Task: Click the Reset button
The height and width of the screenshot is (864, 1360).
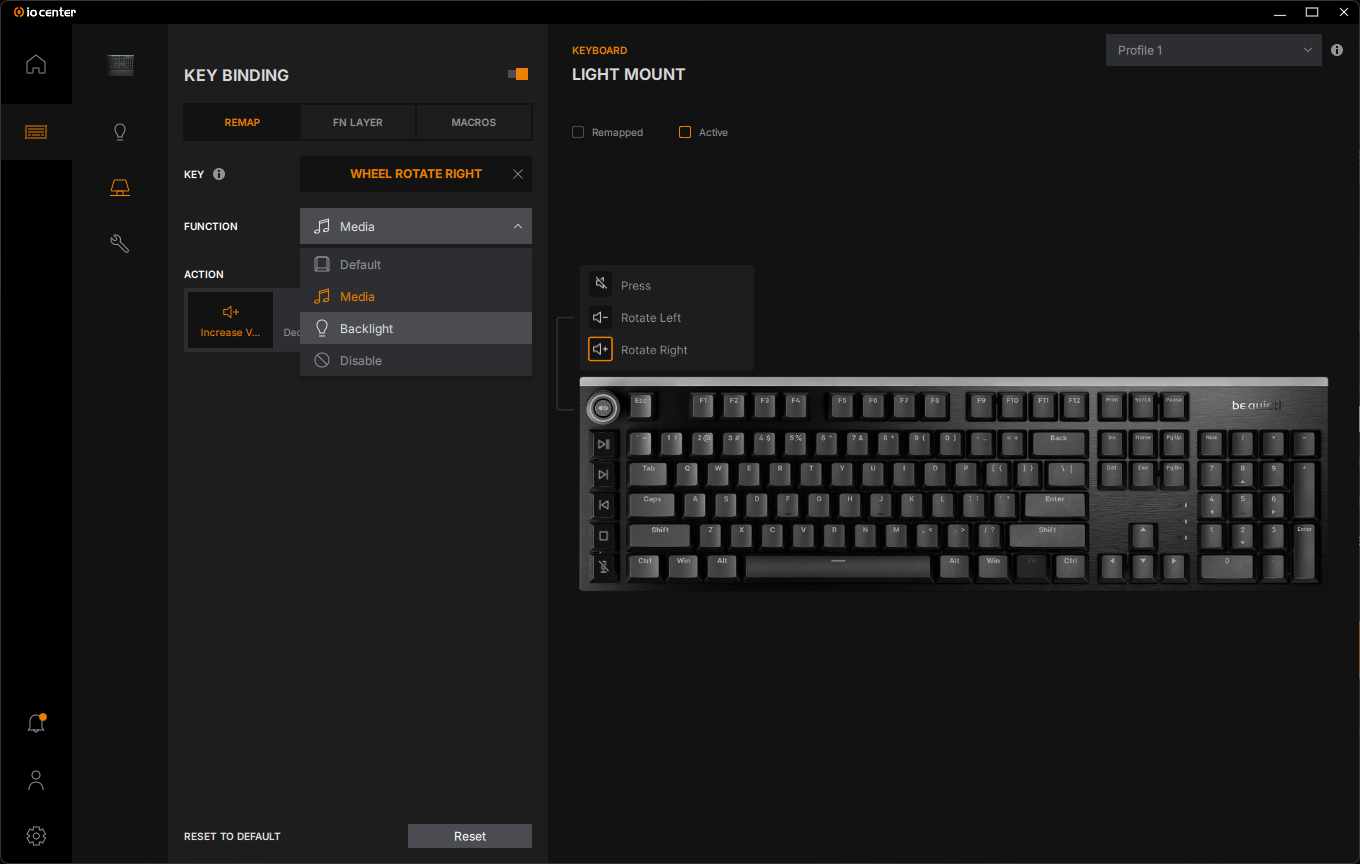Action: click(x=469, y=836)
